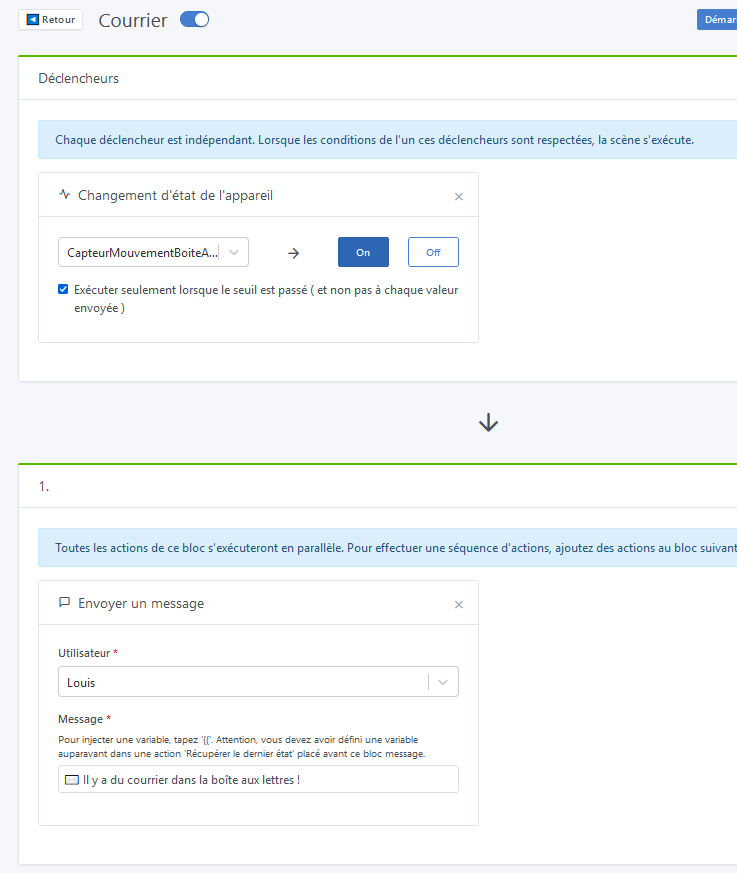Image resolution: width=737 pixels, height=873 pixels.
Task: Click the message text input field
Action: click(x=258, y=779)
